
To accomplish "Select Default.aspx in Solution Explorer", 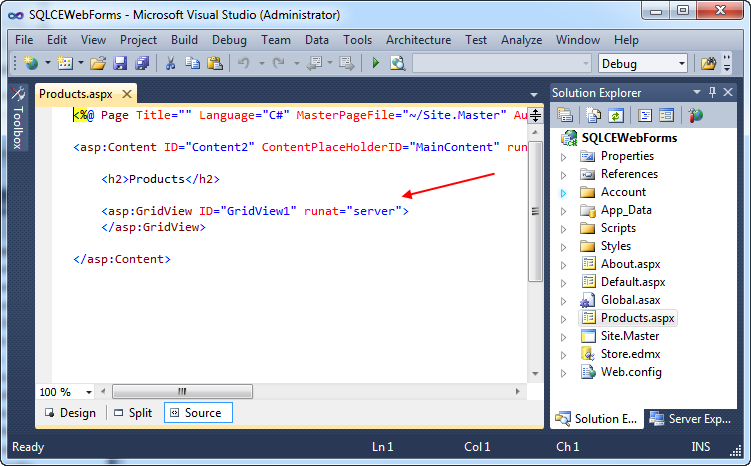I will [633, 282].
